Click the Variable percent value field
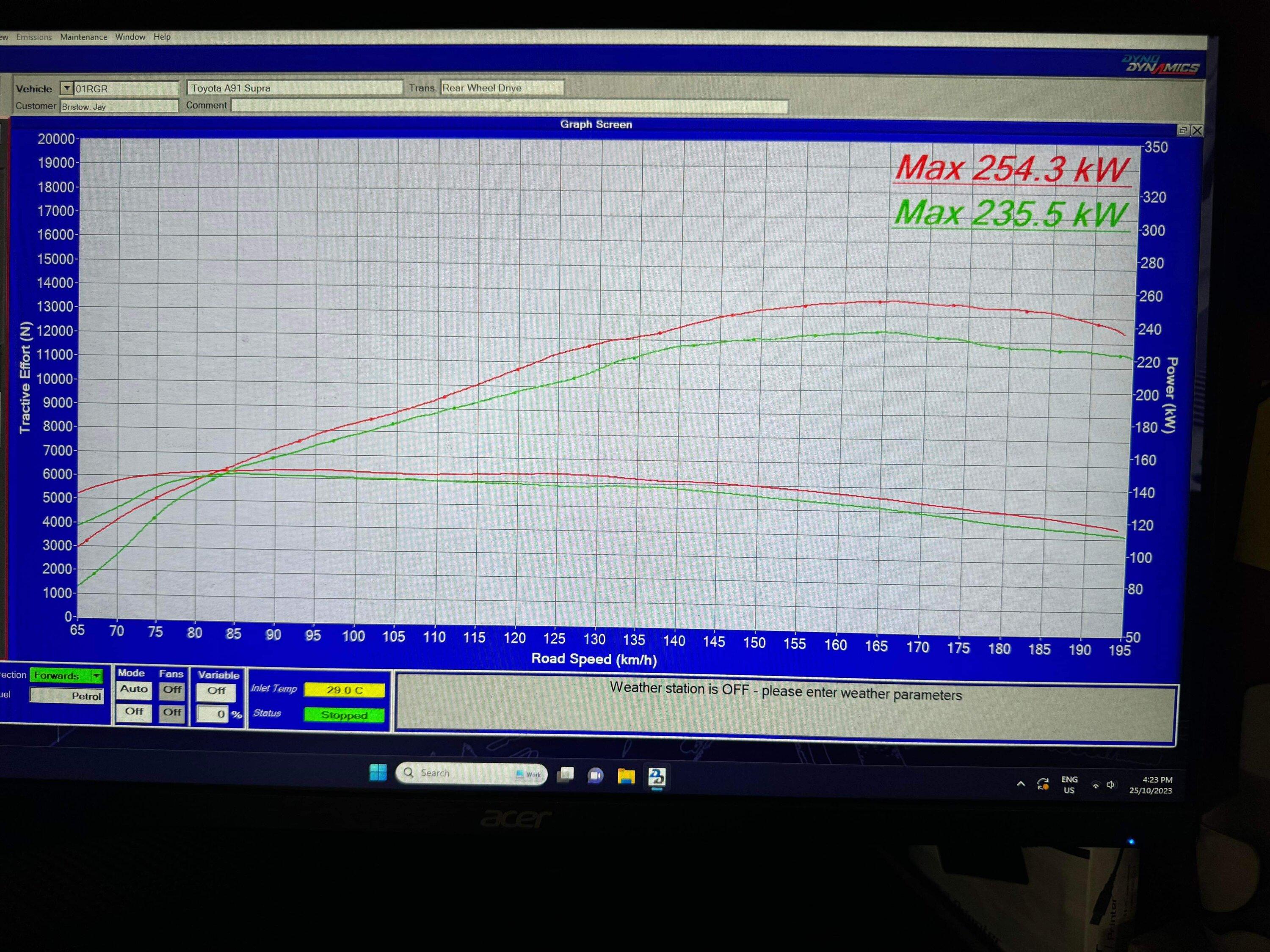Image resolution: width=1270 pixels, height=952 pixels. (x=213, y=715)
